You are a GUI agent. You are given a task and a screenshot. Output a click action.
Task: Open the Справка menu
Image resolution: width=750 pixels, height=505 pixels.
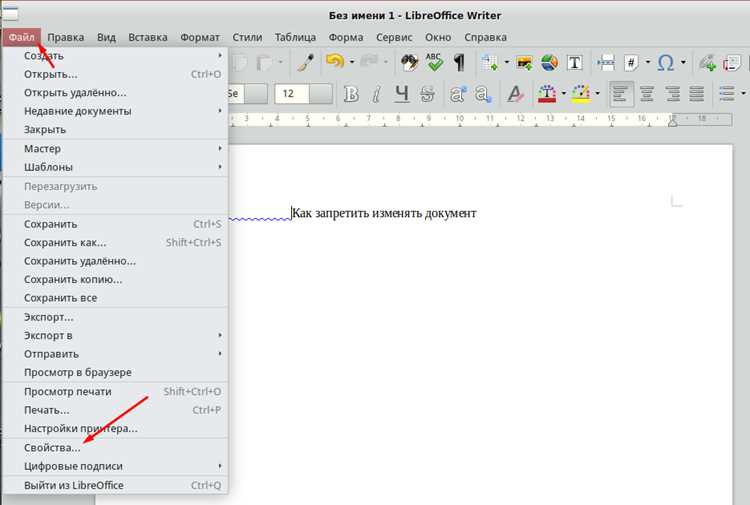(485, 37)
